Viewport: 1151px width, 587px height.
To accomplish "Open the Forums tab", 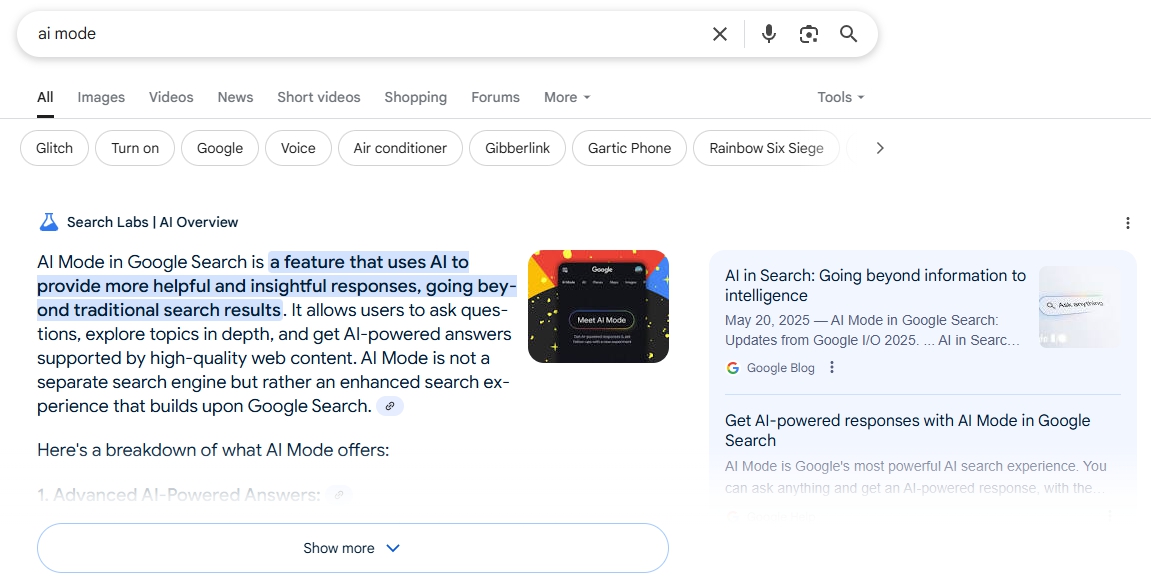I will coord(495,97).
